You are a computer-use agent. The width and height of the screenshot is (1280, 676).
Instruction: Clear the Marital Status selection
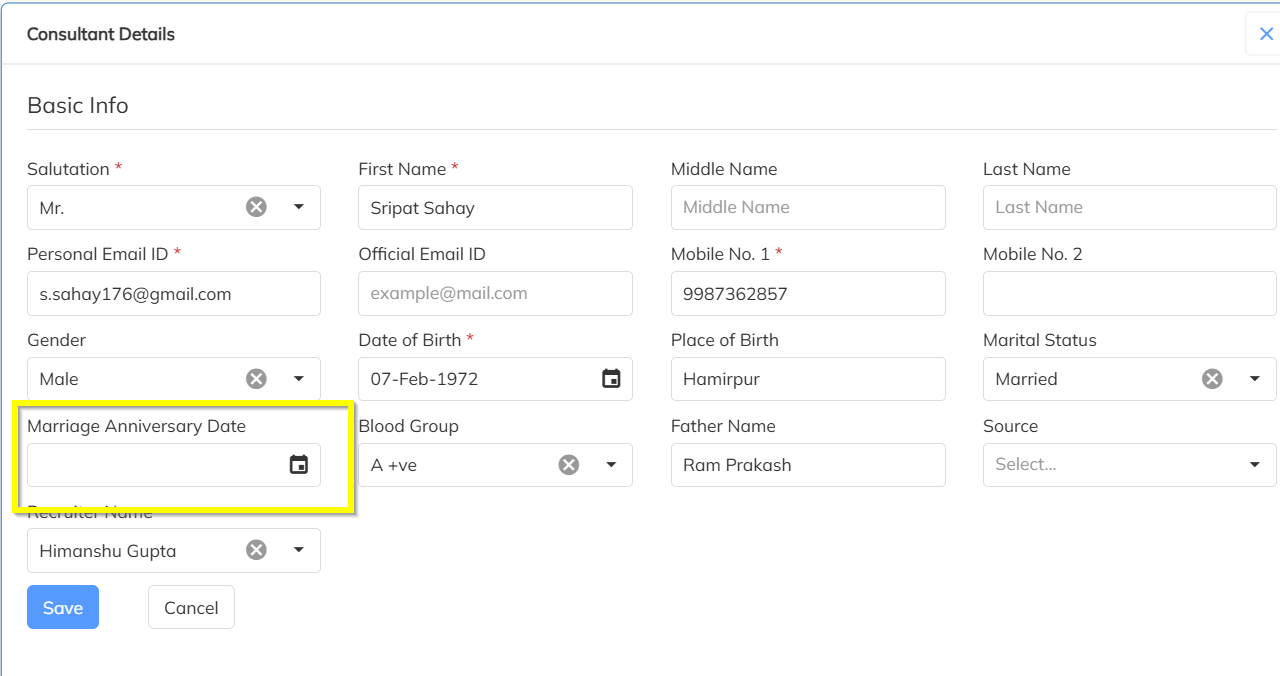[1212, 379]
